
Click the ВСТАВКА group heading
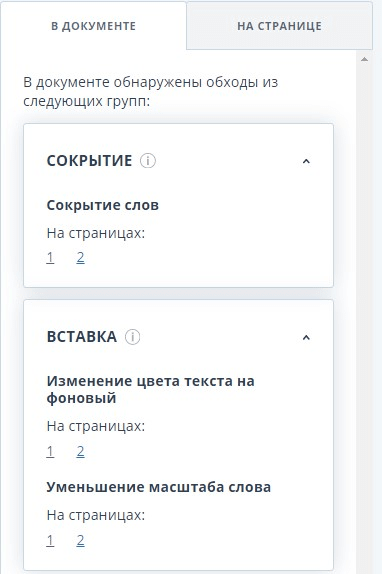coord(82,337)
